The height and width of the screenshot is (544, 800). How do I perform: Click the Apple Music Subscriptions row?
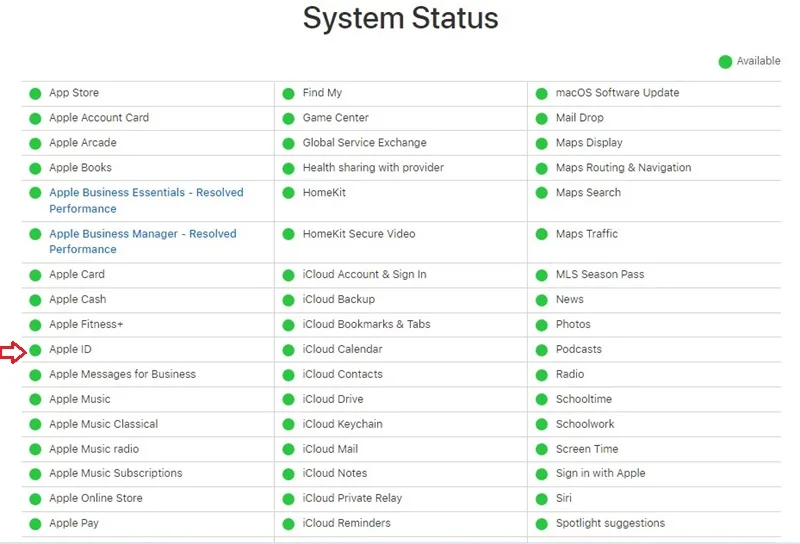click(x=115, y=473)
